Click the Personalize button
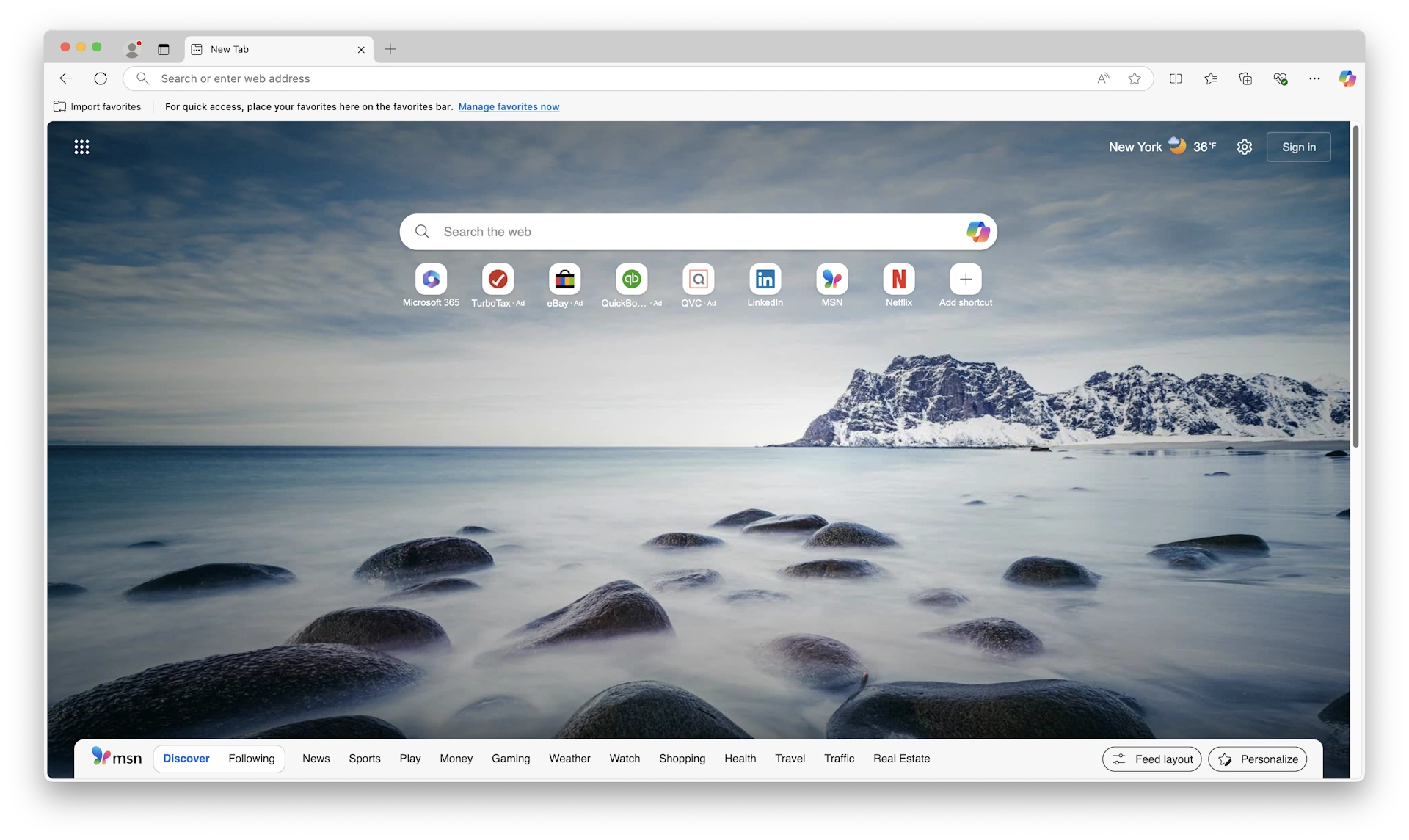The image size is (1409, 840). click(x=1258, y=759)
